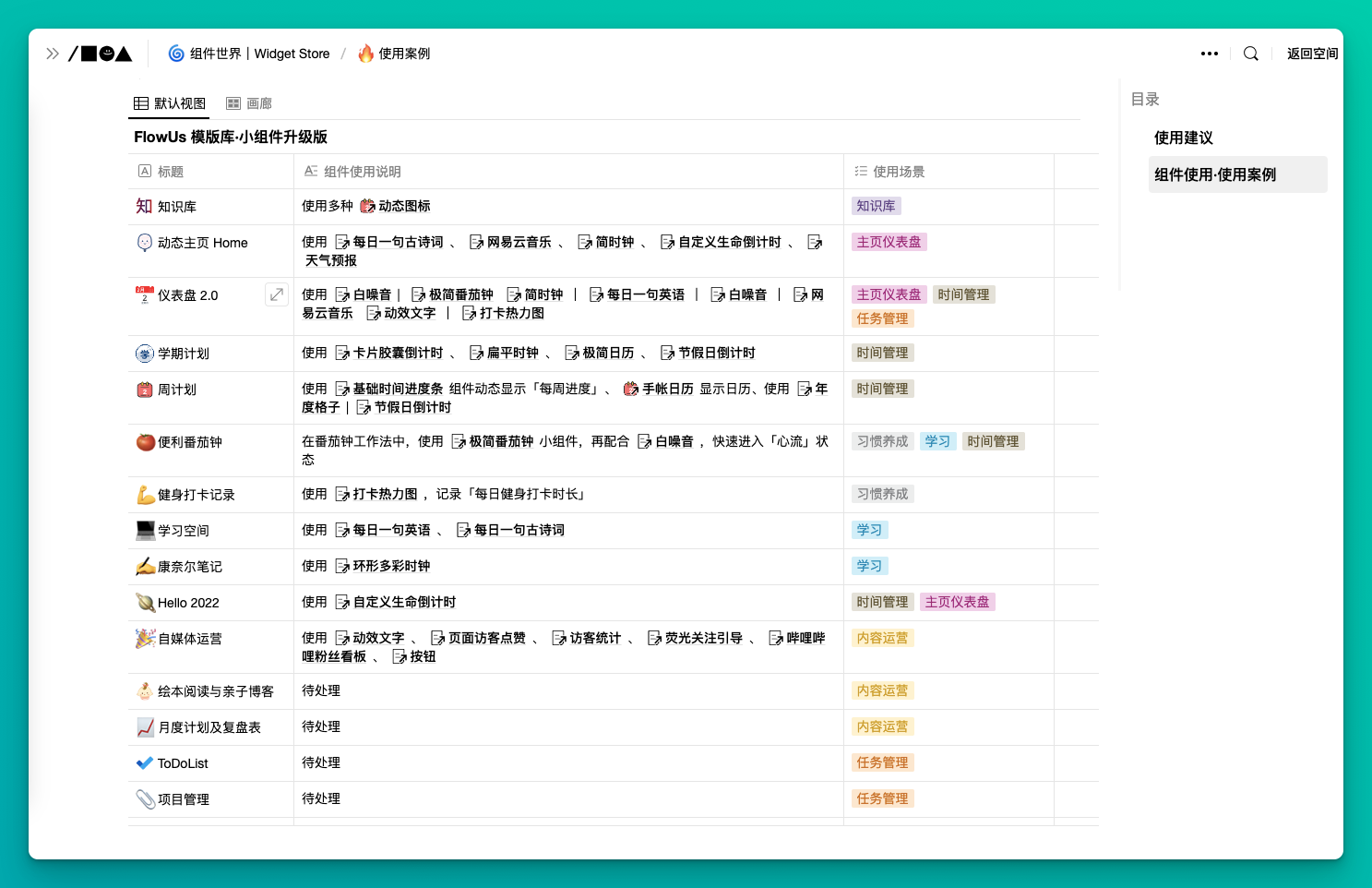Open the 使用场景 column header options
This screenshot has width=1372, height=888.
point(900,171)
